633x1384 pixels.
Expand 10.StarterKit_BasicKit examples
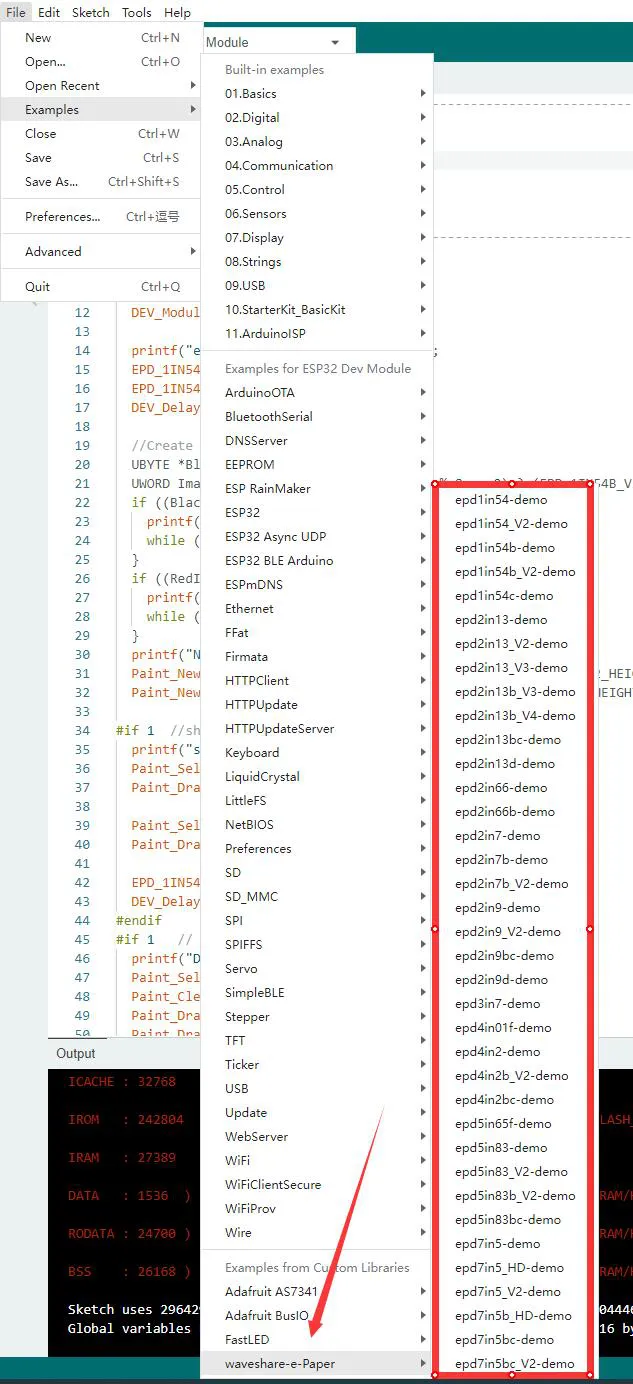pyautogui.click(x=317, y=310)
